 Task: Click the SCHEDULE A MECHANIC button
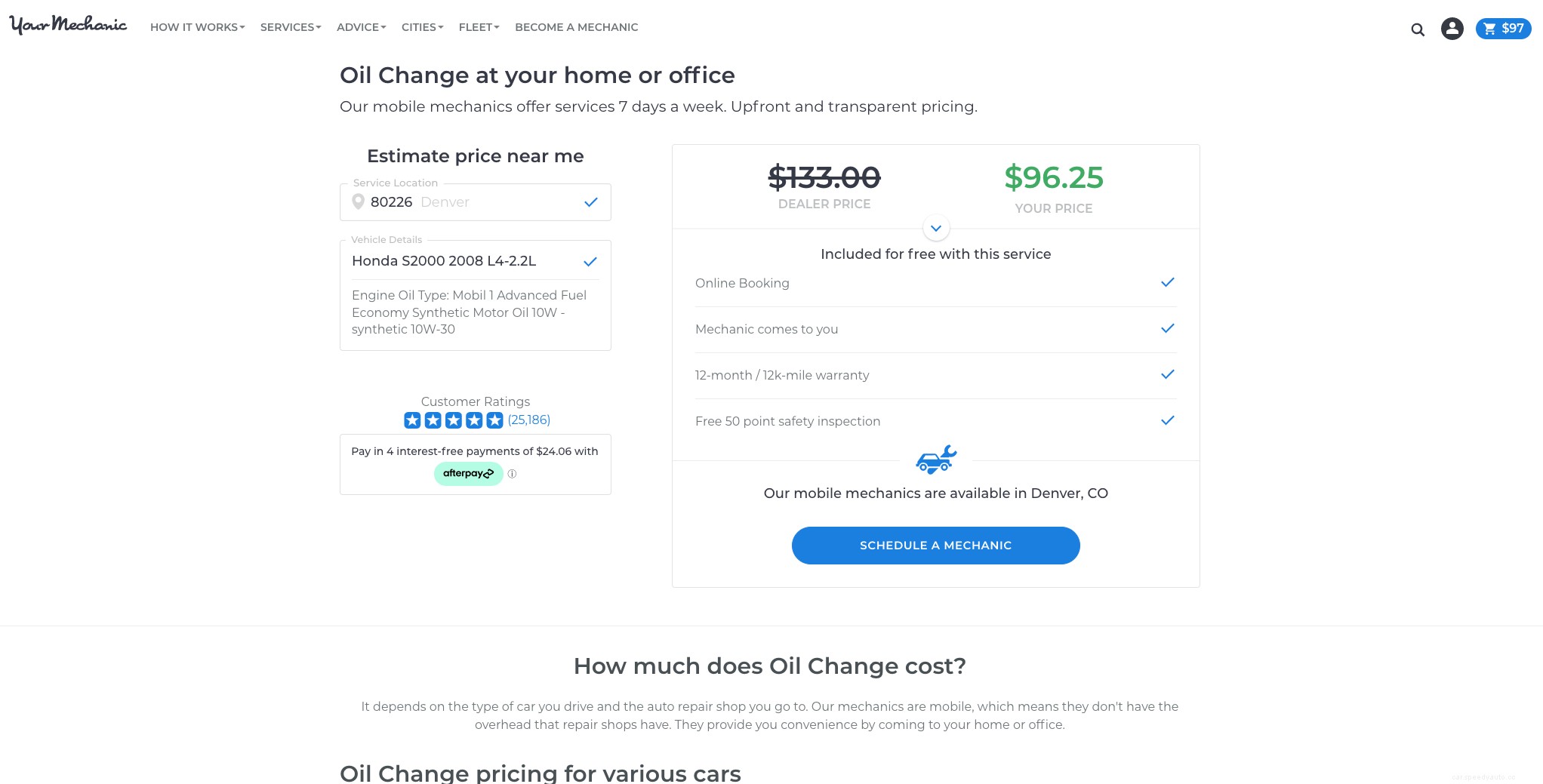(x=935, y=545)
